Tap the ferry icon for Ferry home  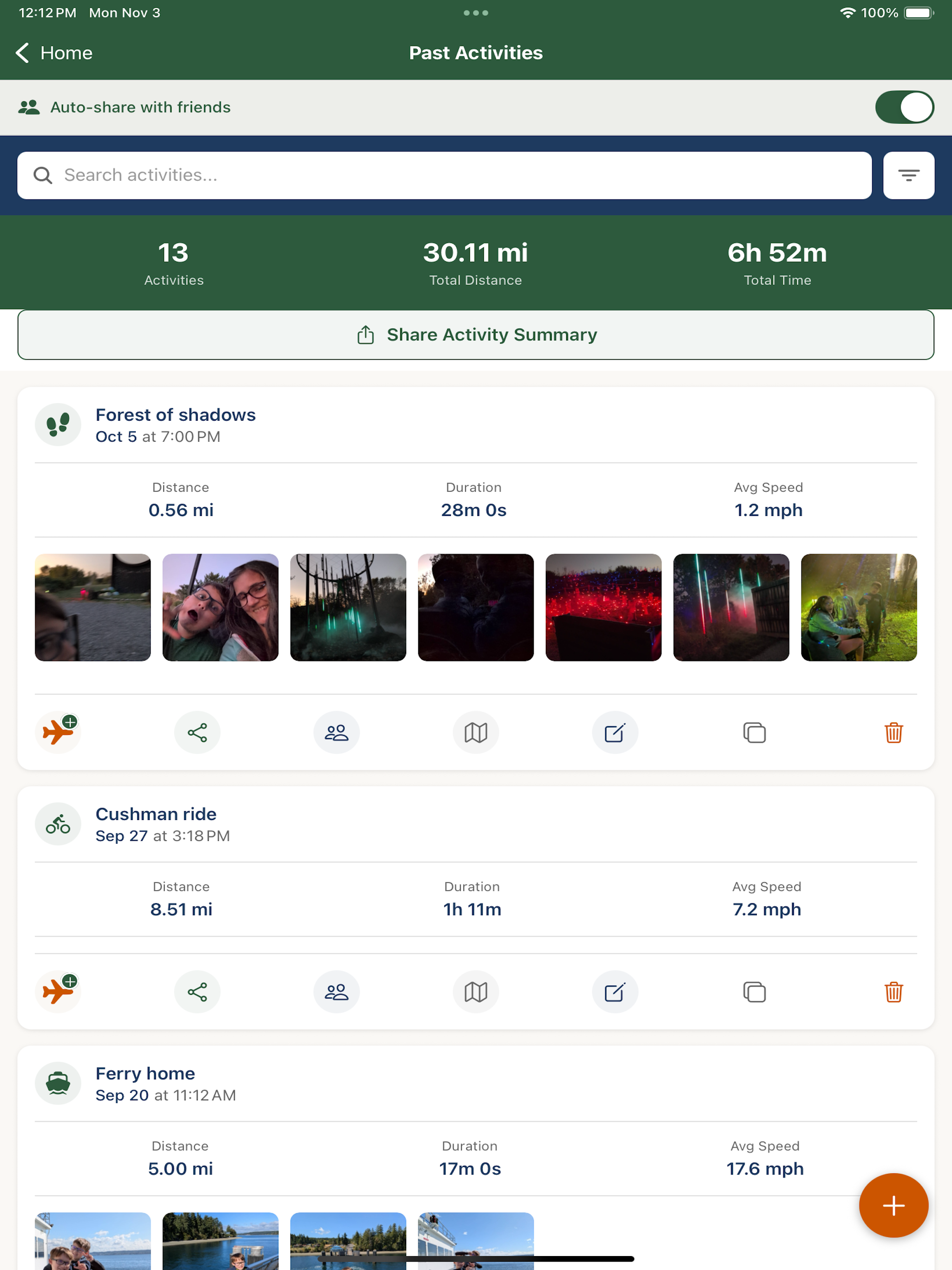[58, 1084]
